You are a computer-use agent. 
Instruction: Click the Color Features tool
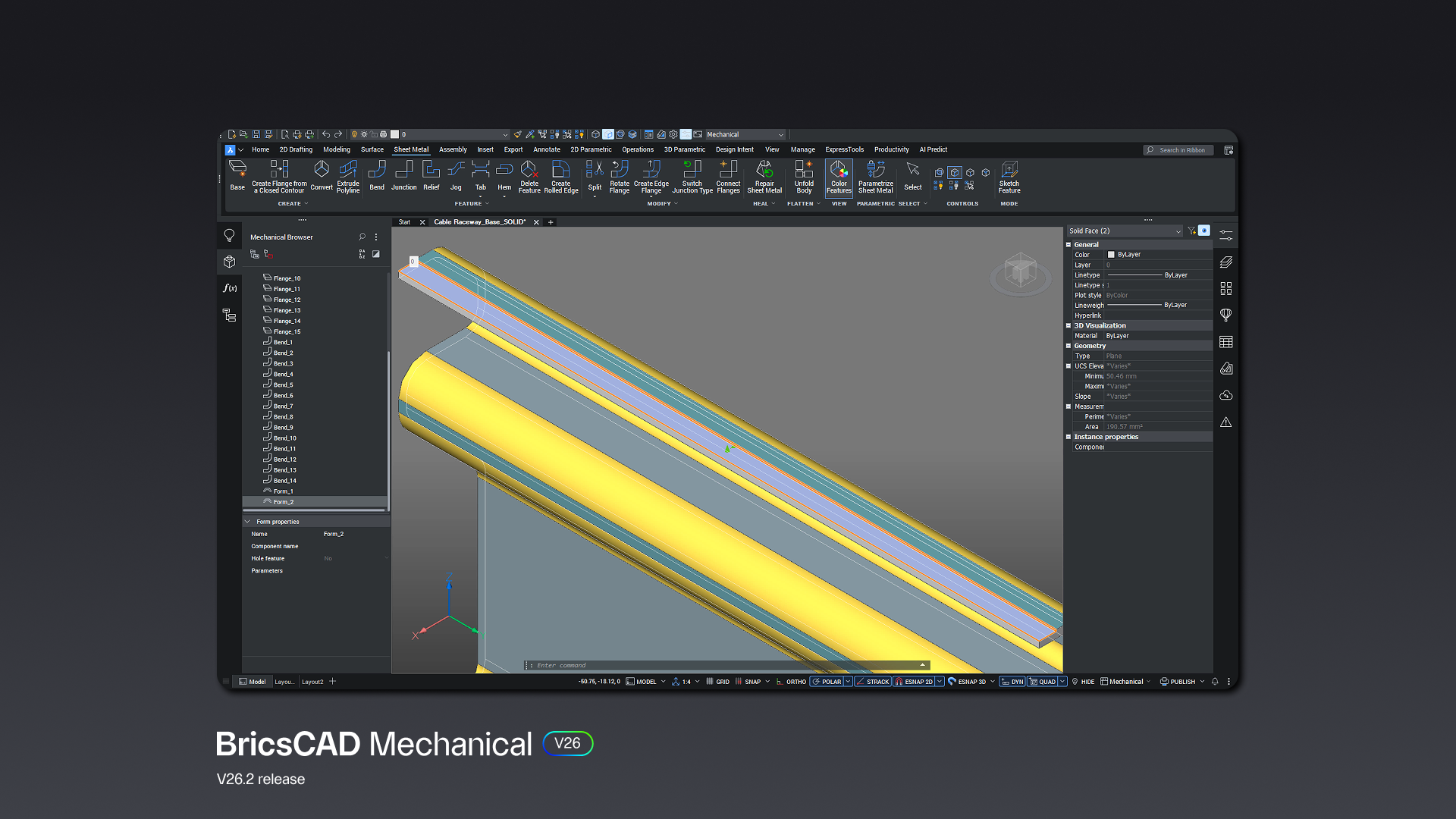pos(839,178)
